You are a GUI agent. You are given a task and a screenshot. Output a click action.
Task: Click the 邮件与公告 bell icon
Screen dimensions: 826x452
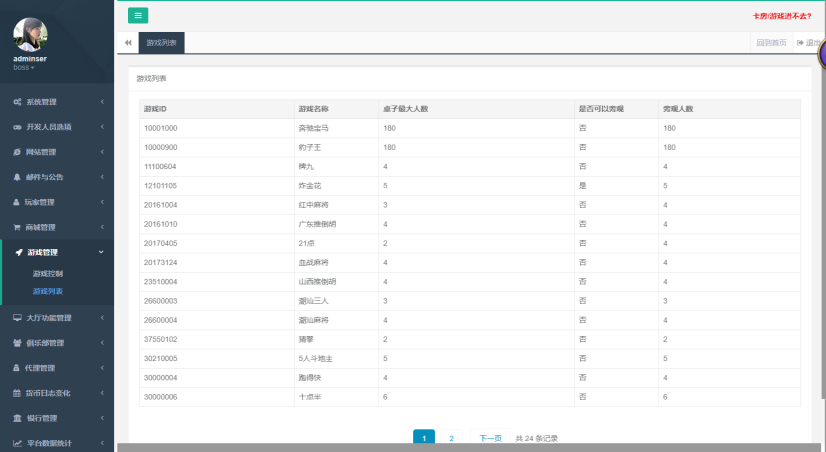(x=17, y=177)
